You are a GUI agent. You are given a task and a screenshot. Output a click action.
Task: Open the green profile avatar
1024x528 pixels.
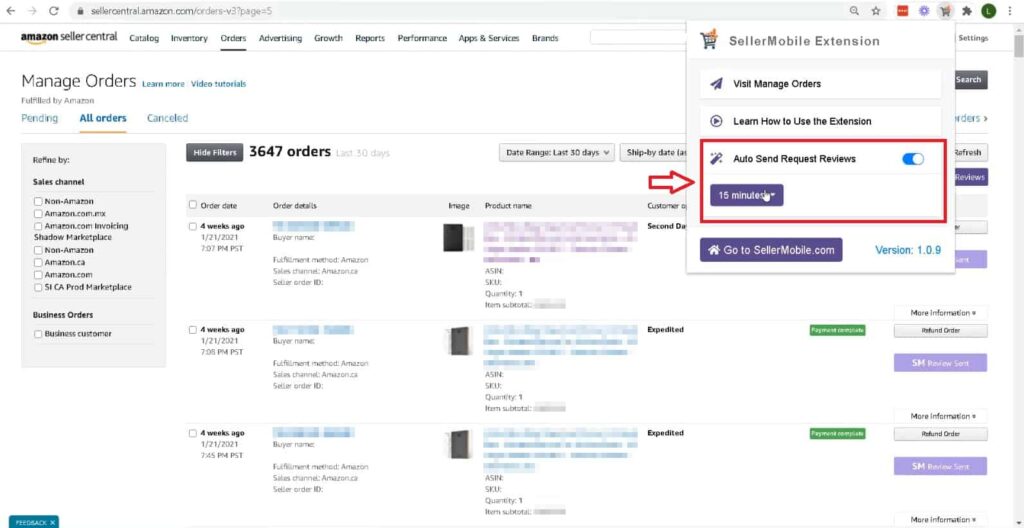[x=989, y=11]
